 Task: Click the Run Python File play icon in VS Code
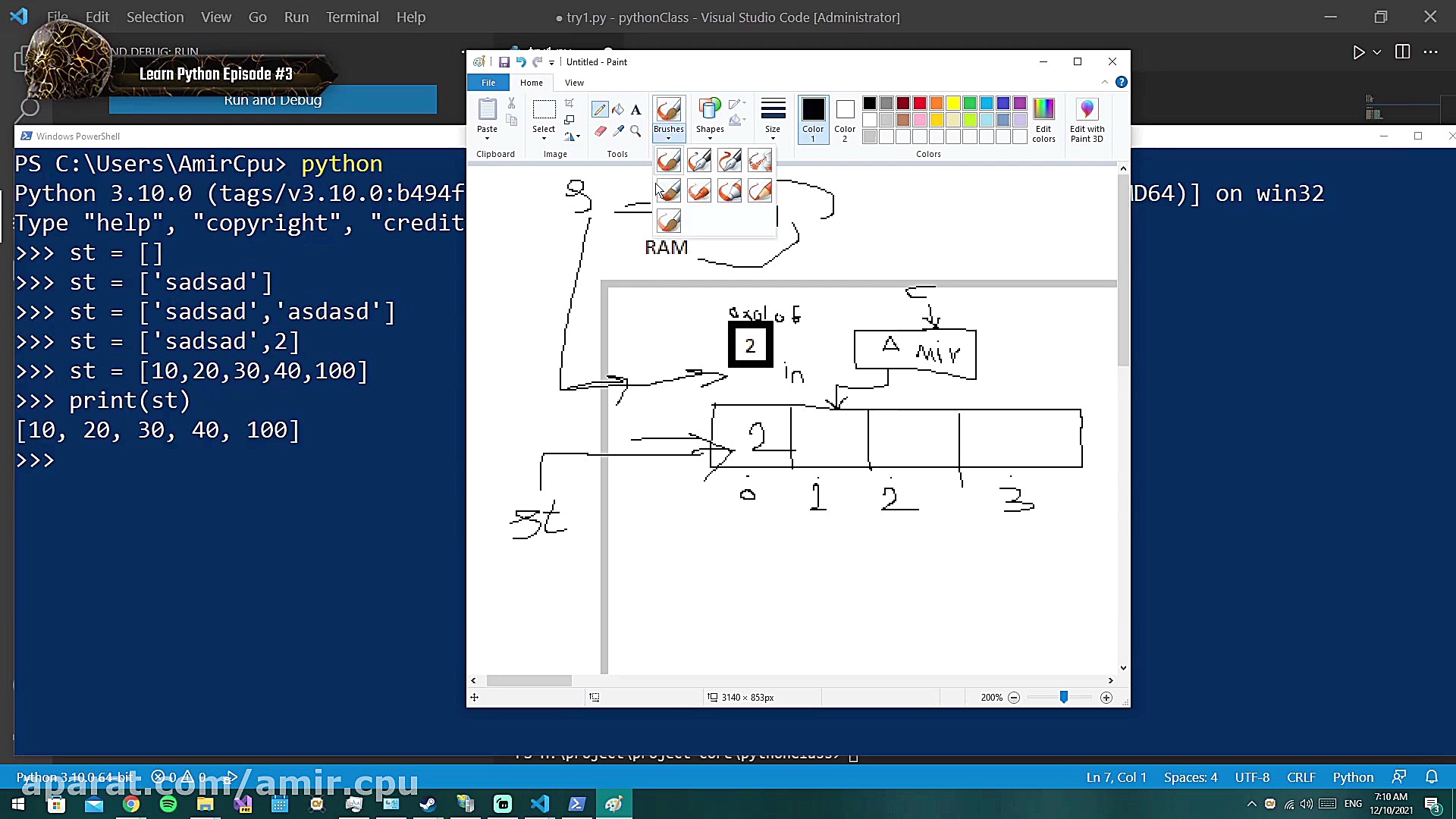click(1358, 52)
